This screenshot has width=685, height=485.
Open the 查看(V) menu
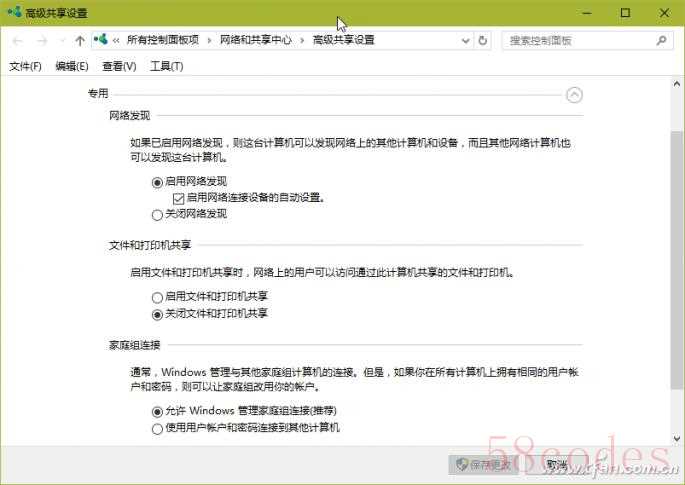(x=119, y=66)
